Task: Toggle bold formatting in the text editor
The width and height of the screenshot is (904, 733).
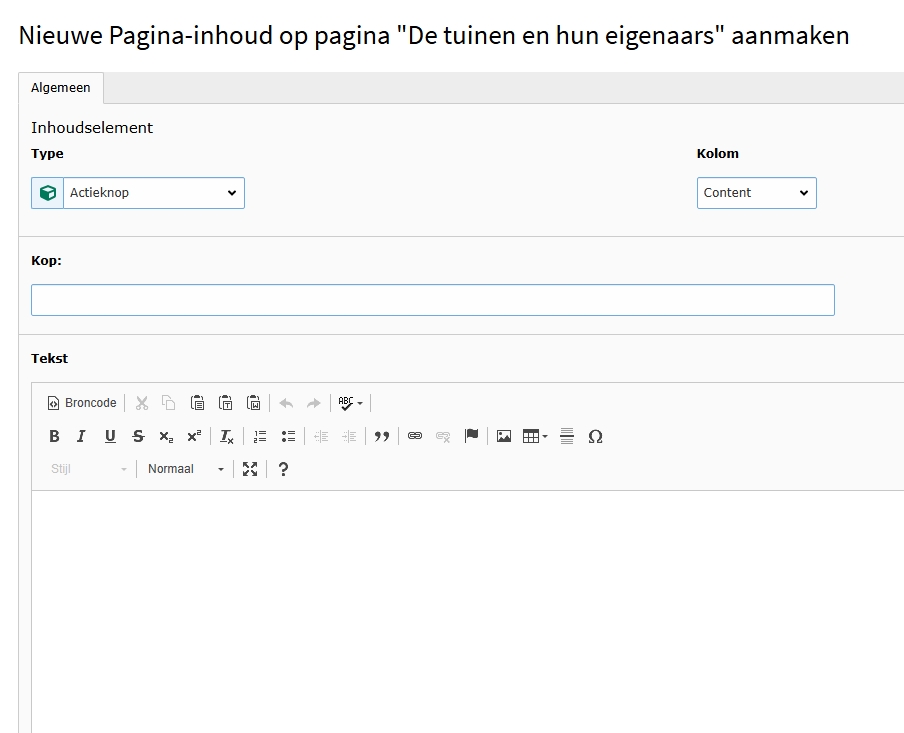Action: 55,436
